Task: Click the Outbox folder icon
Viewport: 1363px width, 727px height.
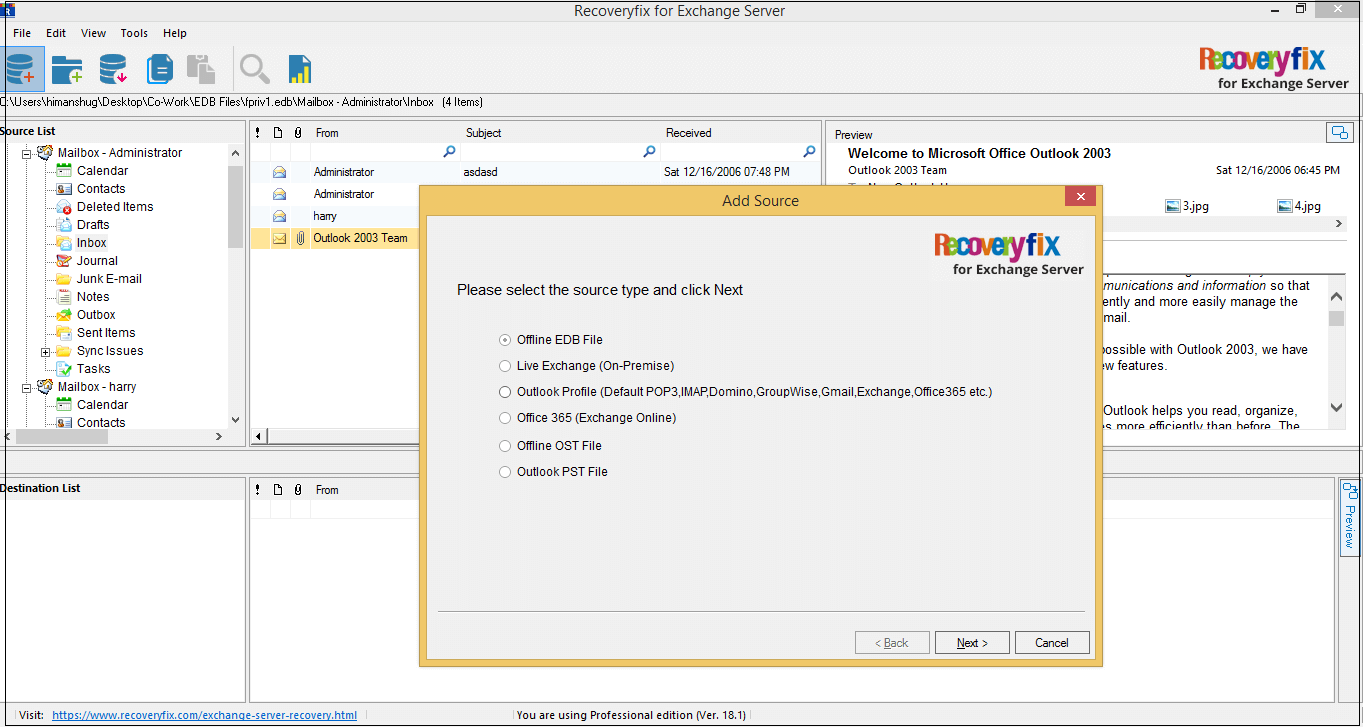Action: (x=64, y=315)
